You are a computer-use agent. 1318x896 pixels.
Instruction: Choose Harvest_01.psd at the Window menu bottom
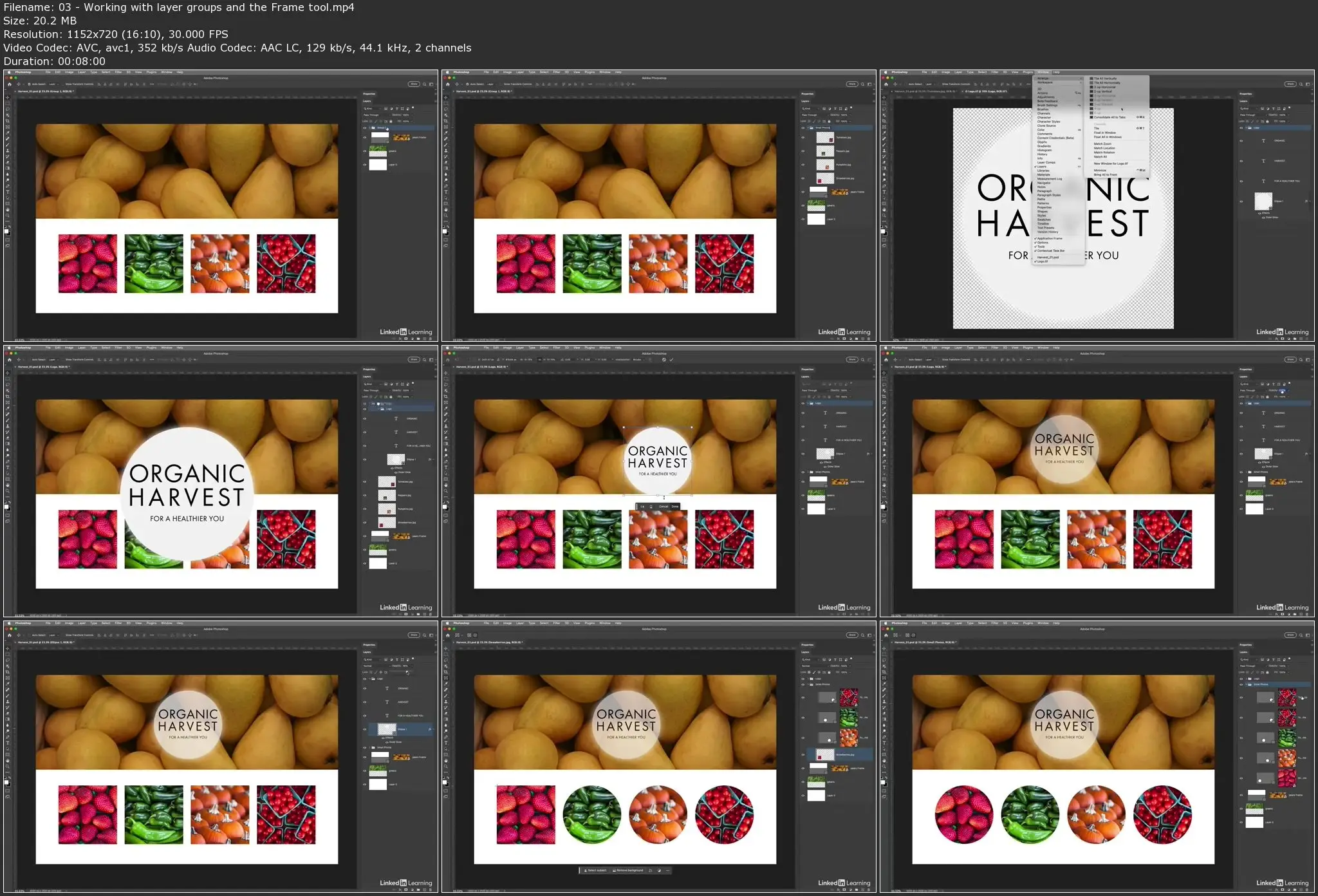(x=1059, y=257)
